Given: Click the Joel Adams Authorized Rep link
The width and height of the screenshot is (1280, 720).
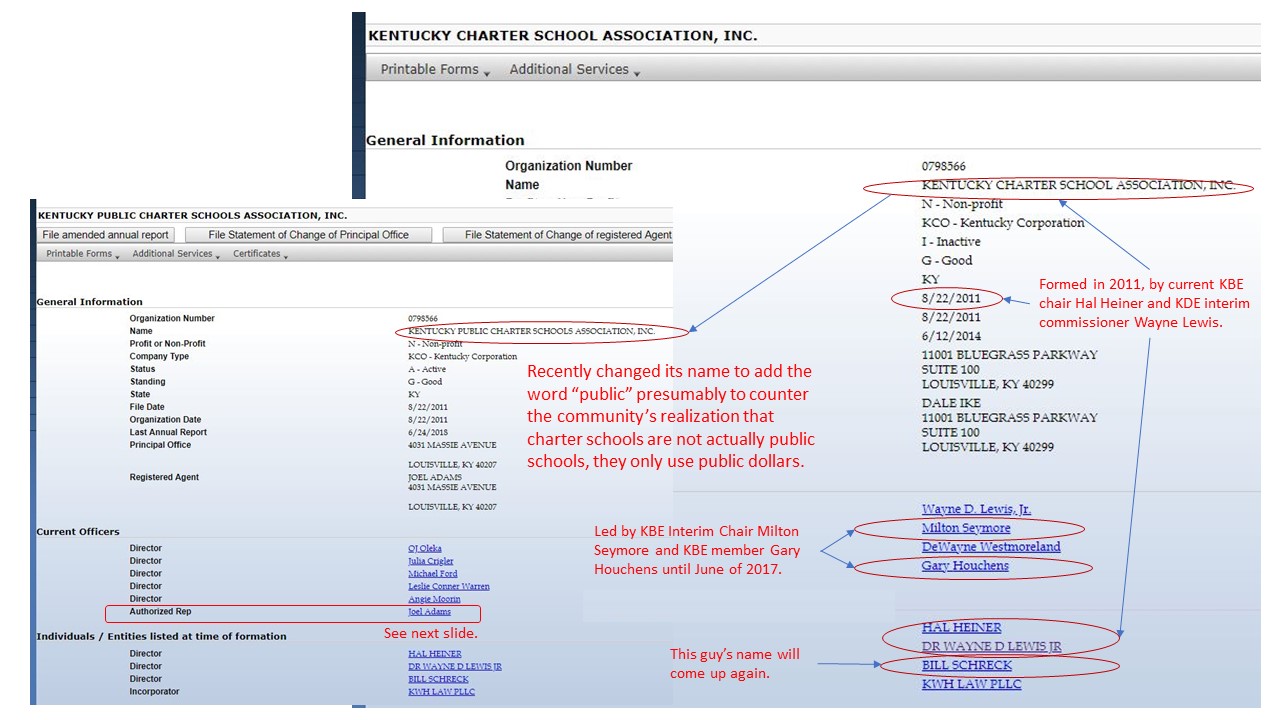Looking at the screenshot, I should tap(429, 612).
